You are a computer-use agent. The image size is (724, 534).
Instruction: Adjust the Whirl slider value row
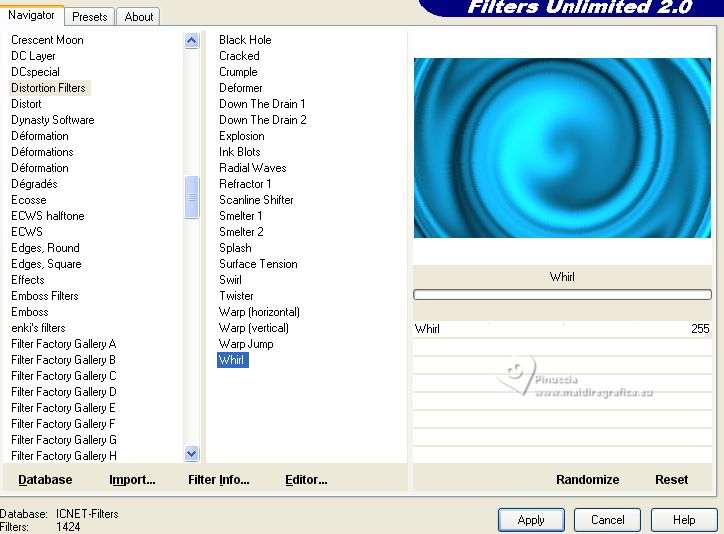click(x=562, y=329)
